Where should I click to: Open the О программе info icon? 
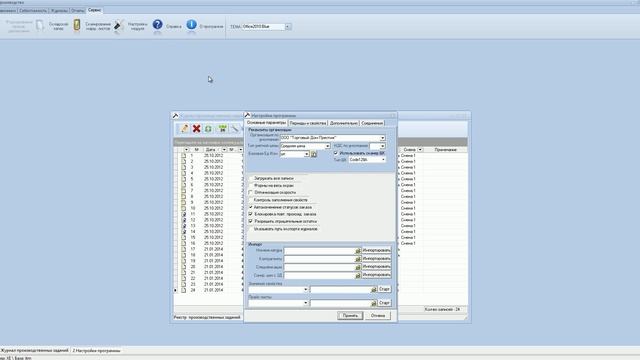pos(191,25)
